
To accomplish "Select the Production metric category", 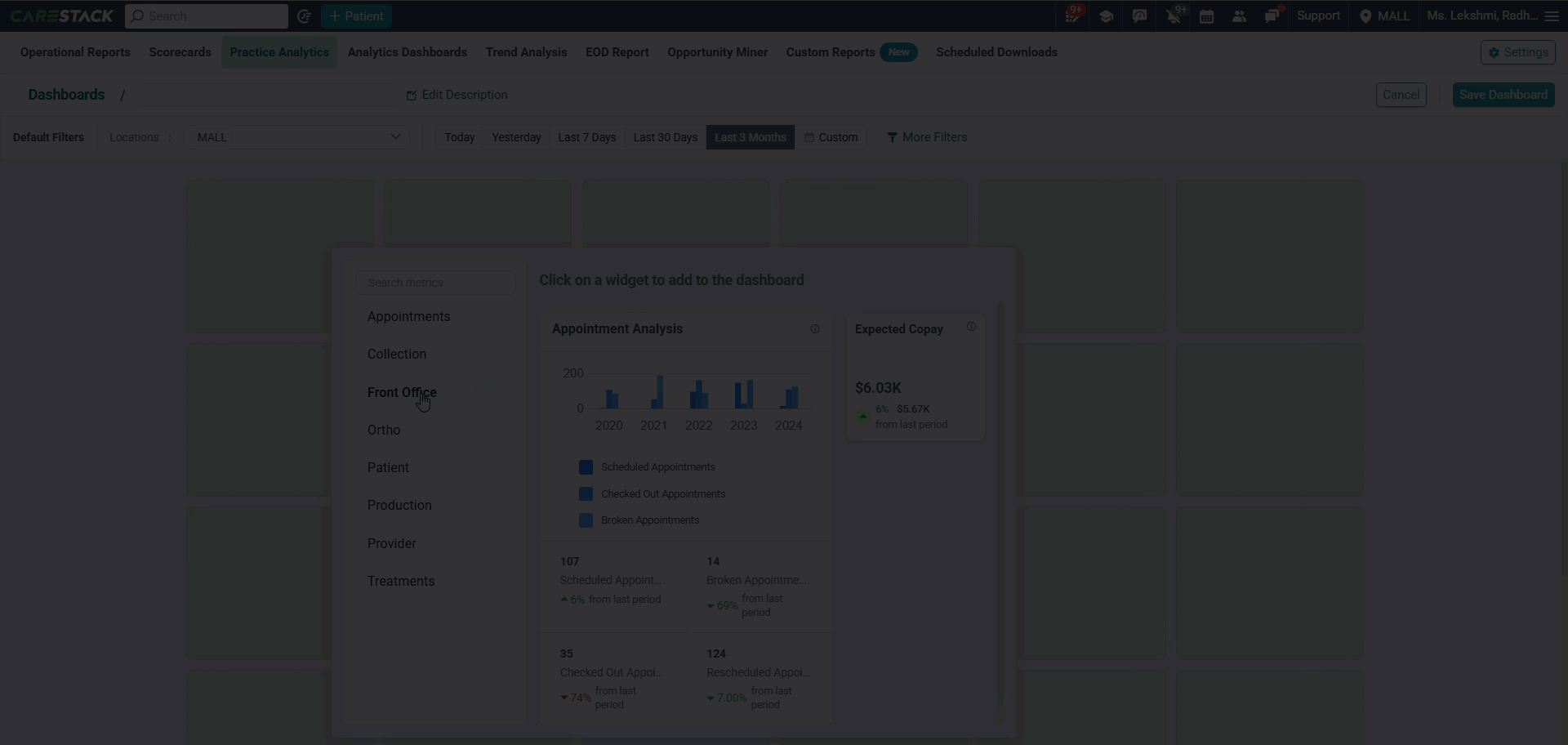I will [399, 506].
